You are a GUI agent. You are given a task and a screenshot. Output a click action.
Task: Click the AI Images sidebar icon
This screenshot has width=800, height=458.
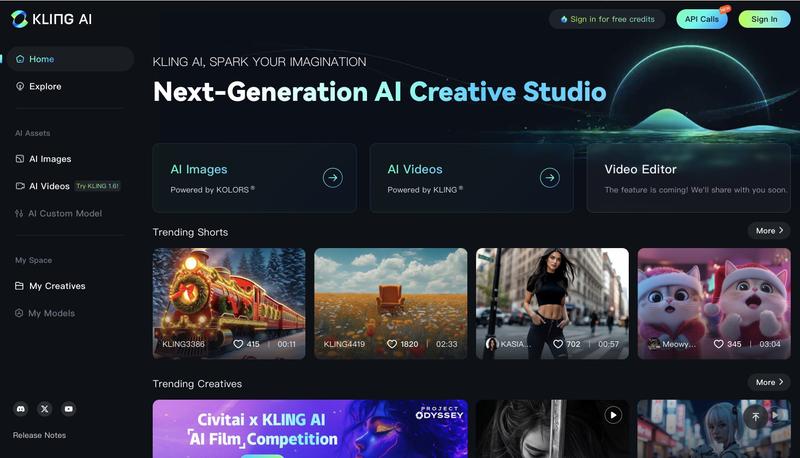(20, 159)
